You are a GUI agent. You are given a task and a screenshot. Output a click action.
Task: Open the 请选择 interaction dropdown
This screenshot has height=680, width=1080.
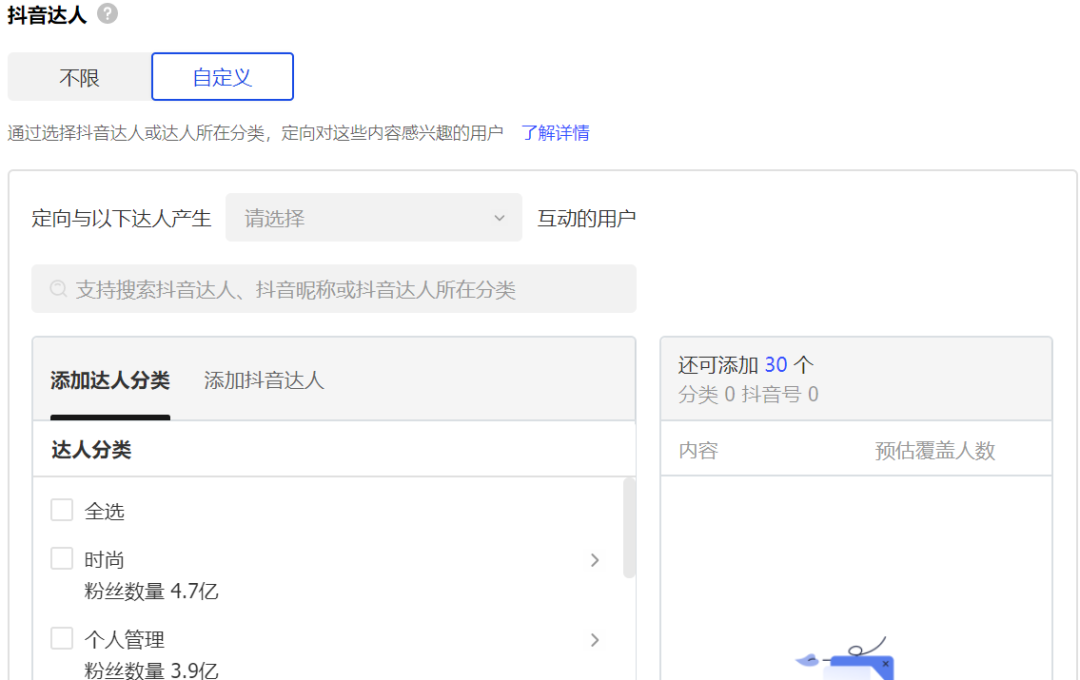(373, 218)
